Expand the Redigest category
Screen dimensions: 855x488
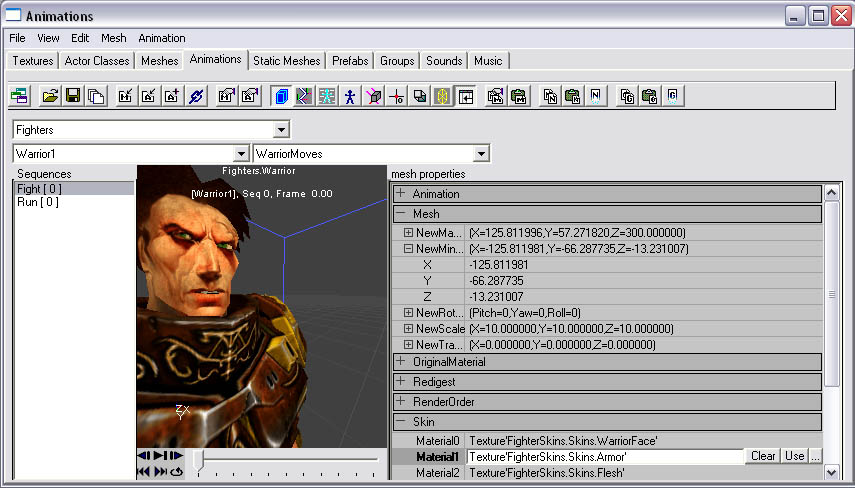click(x=401, y=381)
